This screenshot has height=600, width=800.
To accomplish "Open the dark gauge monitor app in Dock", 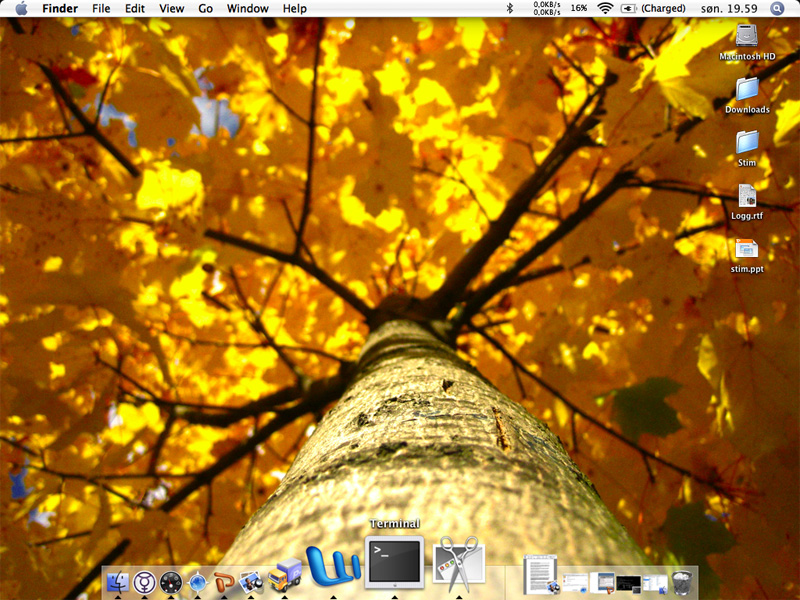I will click(x=171, y=582).
